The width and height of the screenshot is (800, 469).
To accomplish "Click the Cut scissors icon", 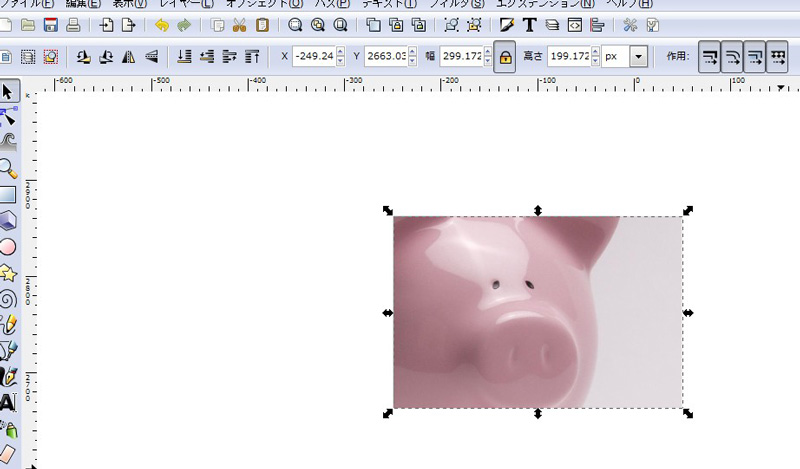I will coord(240,24).
